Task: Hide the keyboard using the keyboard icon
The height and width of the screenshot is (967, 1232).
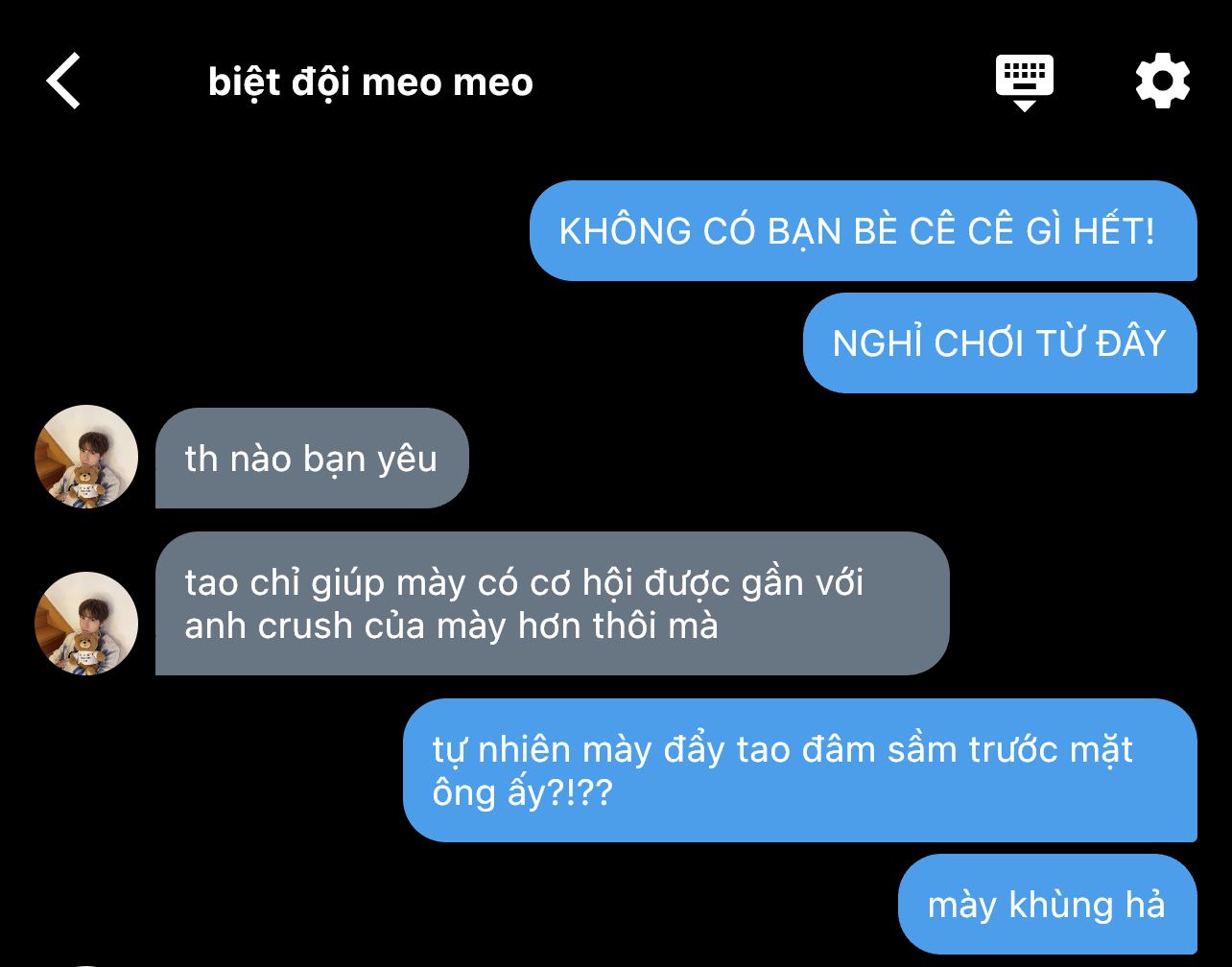Action: point(1025,83)
